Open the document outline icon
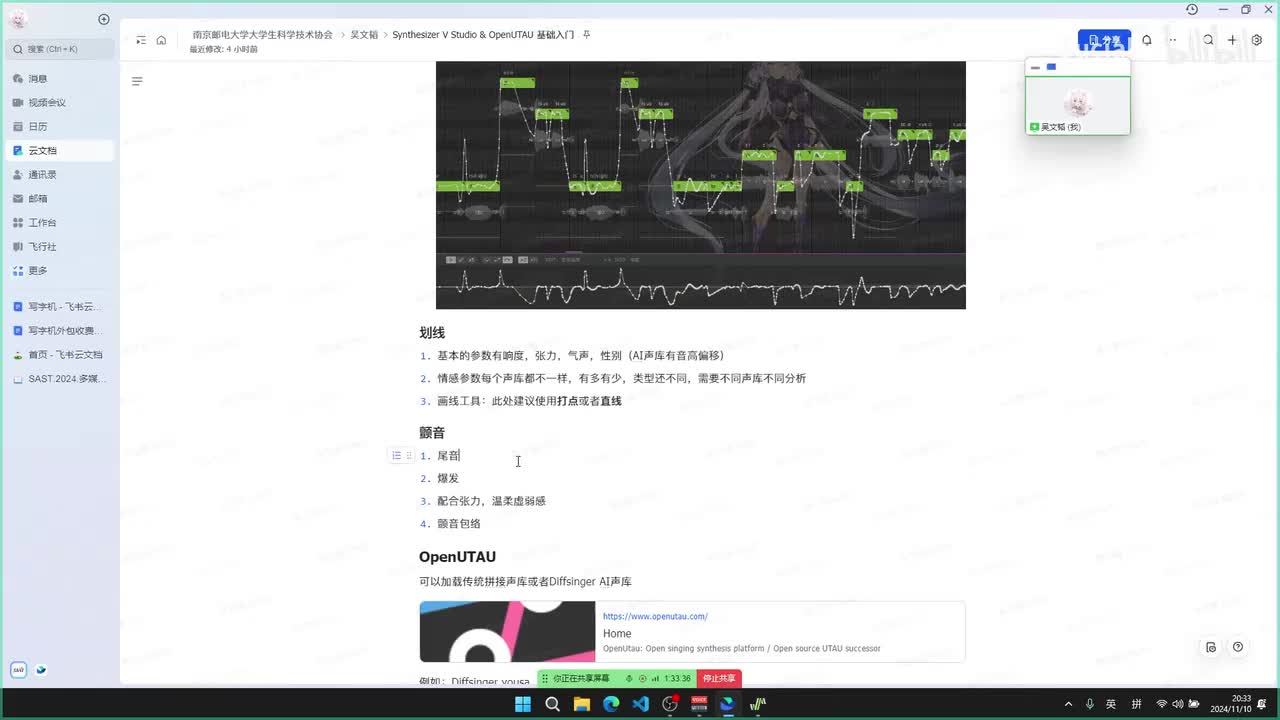The image size is (1280, 720). [x=137, y=81]
